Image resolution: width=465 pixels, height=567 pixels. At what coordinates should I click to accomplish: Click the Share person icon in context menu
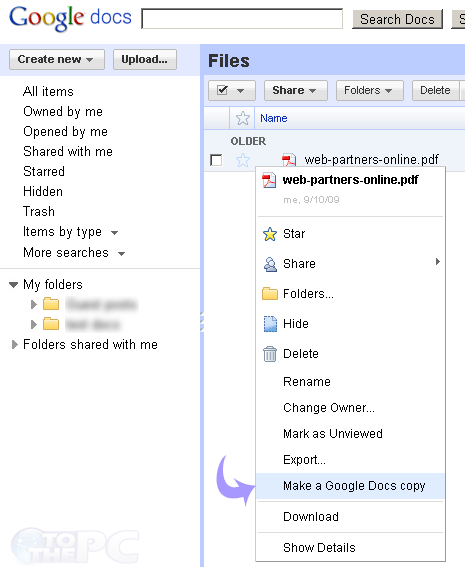pyautogui.click(x=270, y=264)
